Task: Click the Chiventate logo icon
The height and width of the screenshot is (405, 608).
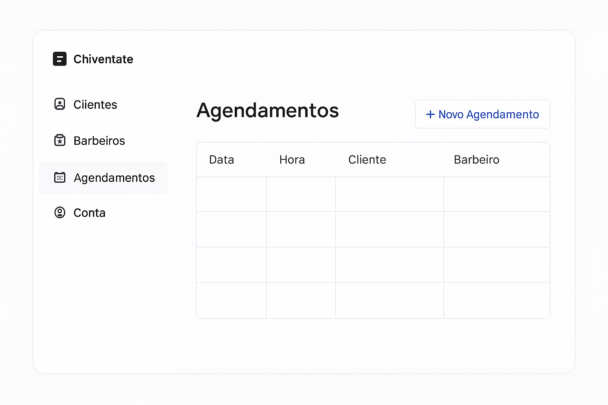Action: click(x=60, y=59)
